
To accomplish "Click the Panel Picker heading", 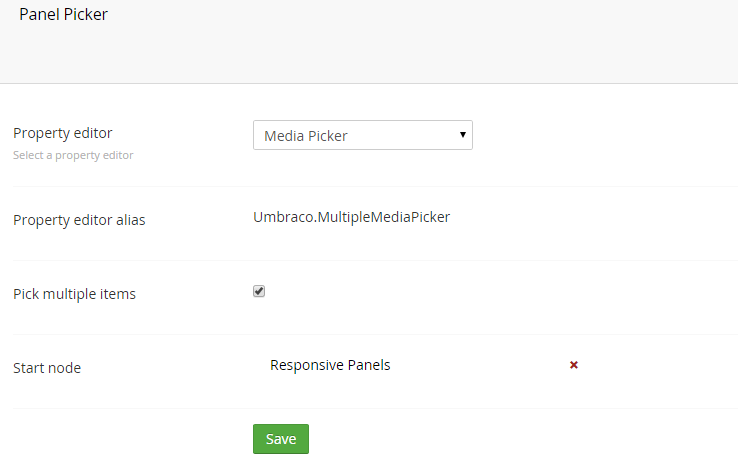I will pos(63,15).
